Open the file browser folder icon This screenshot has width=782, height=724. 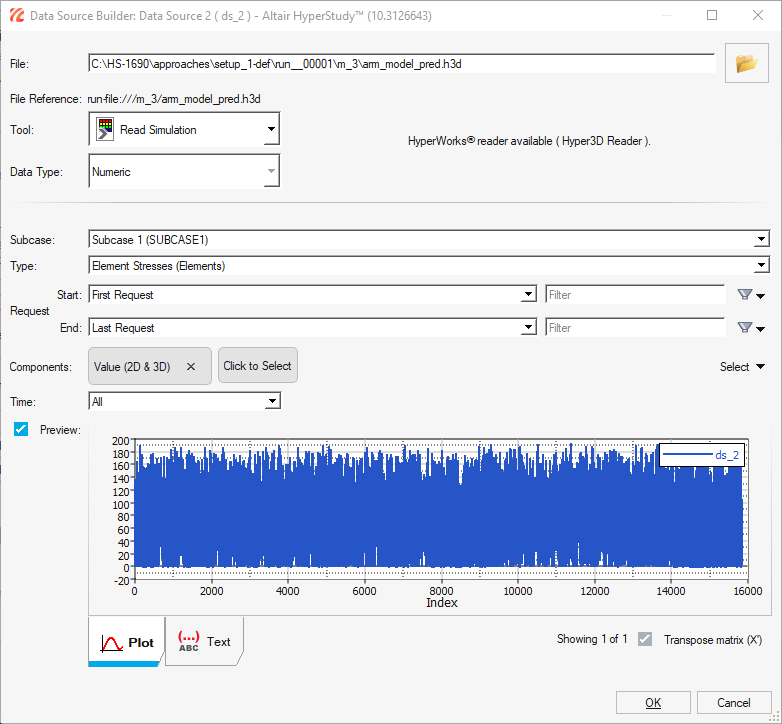pos(746,63)
